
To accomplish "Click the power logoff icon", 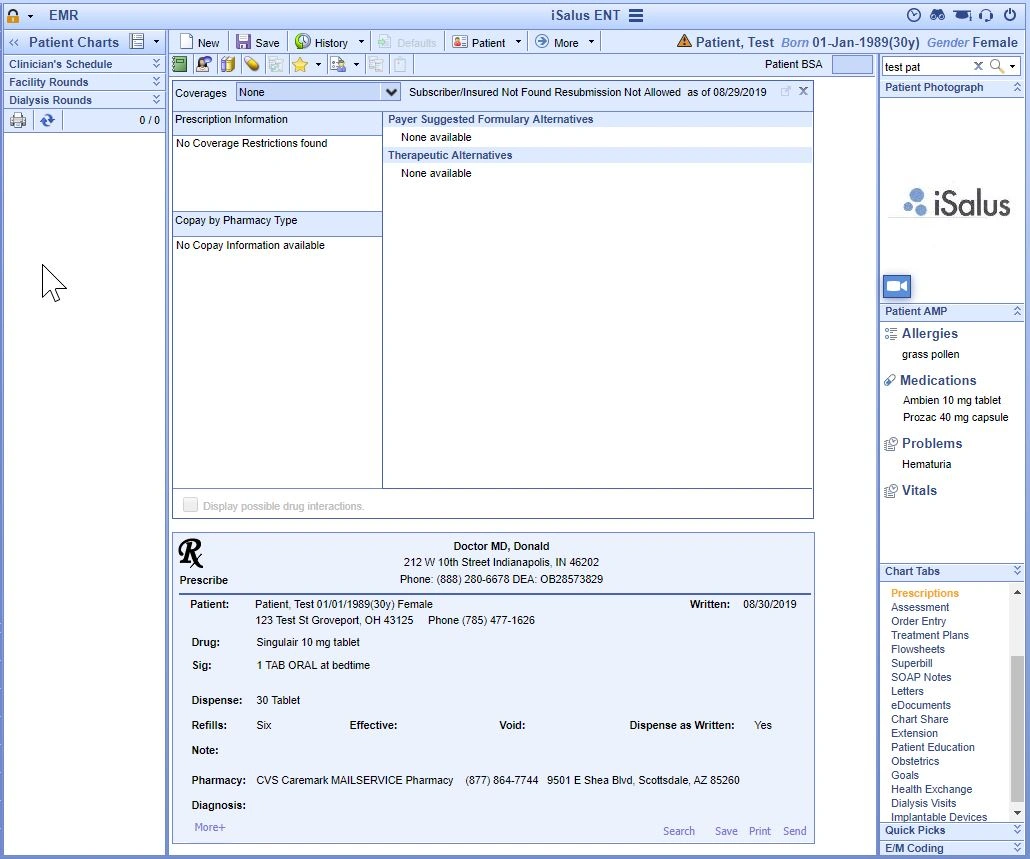I will [1010, 14].
